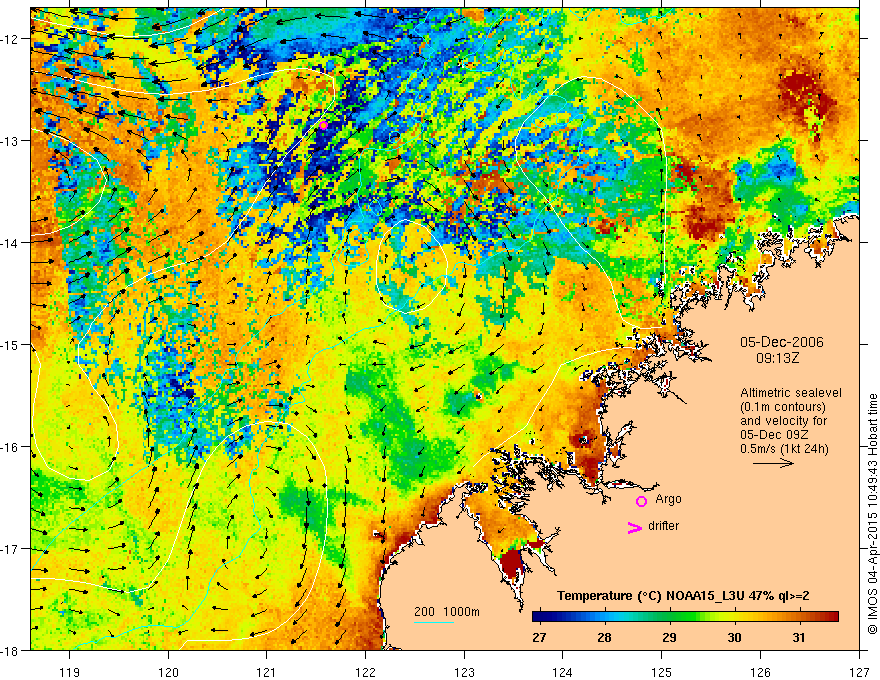The image size is (880, 680).
Task: Click the latitude axis label -16
Action: point(11,447)
